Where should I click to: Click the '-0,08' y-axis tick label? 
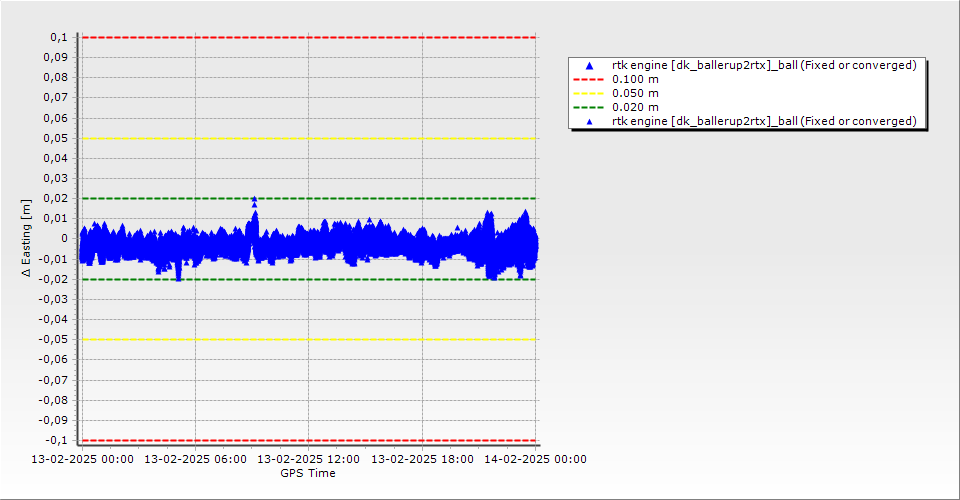click(x=54, y=400)
